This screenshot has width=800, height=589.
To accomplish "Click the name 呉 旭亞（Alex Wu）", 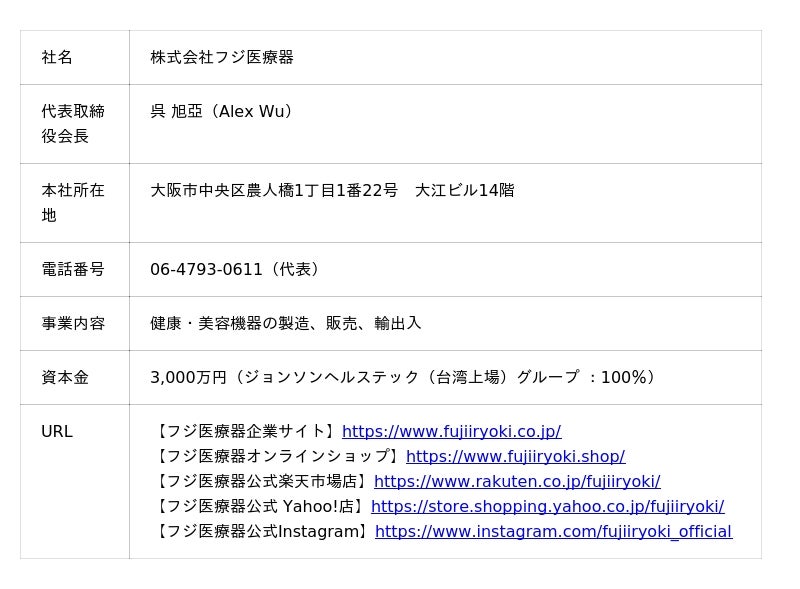I will click(222, 112).
